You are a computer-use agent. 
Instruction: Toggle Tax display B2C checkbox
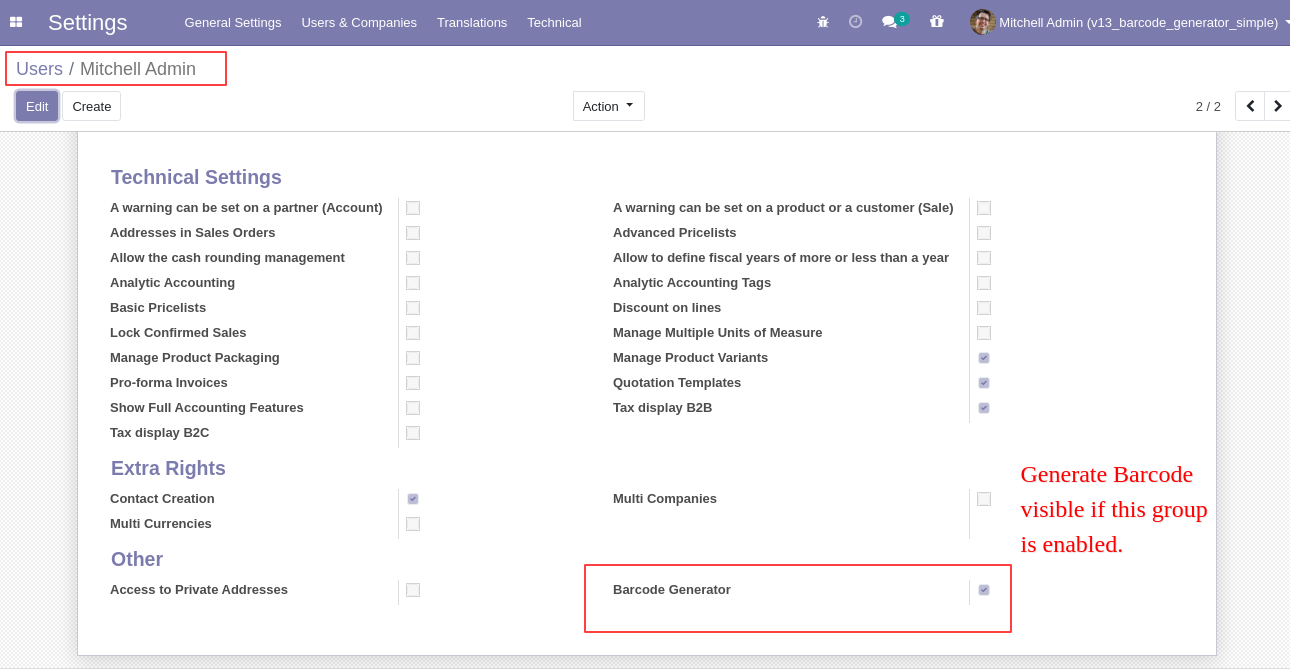pyautogui.click(x=413, y=433)
